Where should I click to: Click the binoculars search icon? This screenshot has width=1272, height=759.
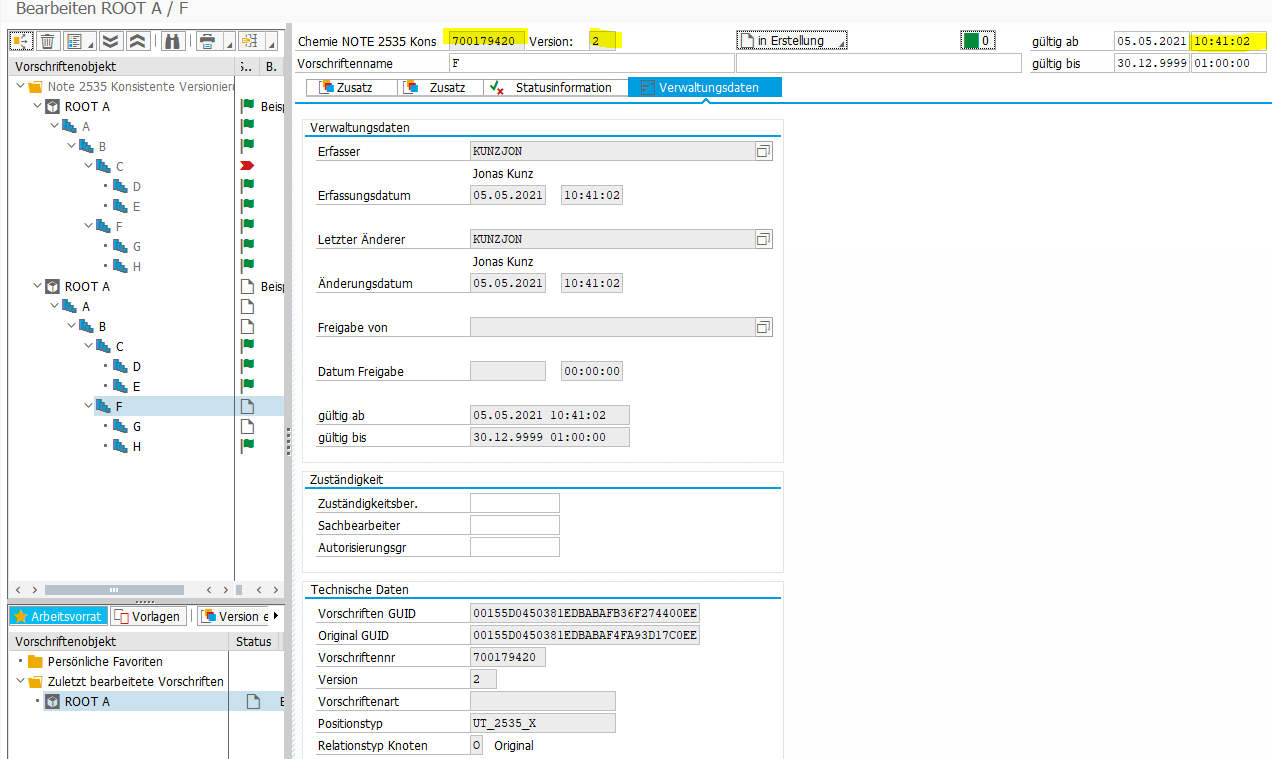[x=172, y=41]
